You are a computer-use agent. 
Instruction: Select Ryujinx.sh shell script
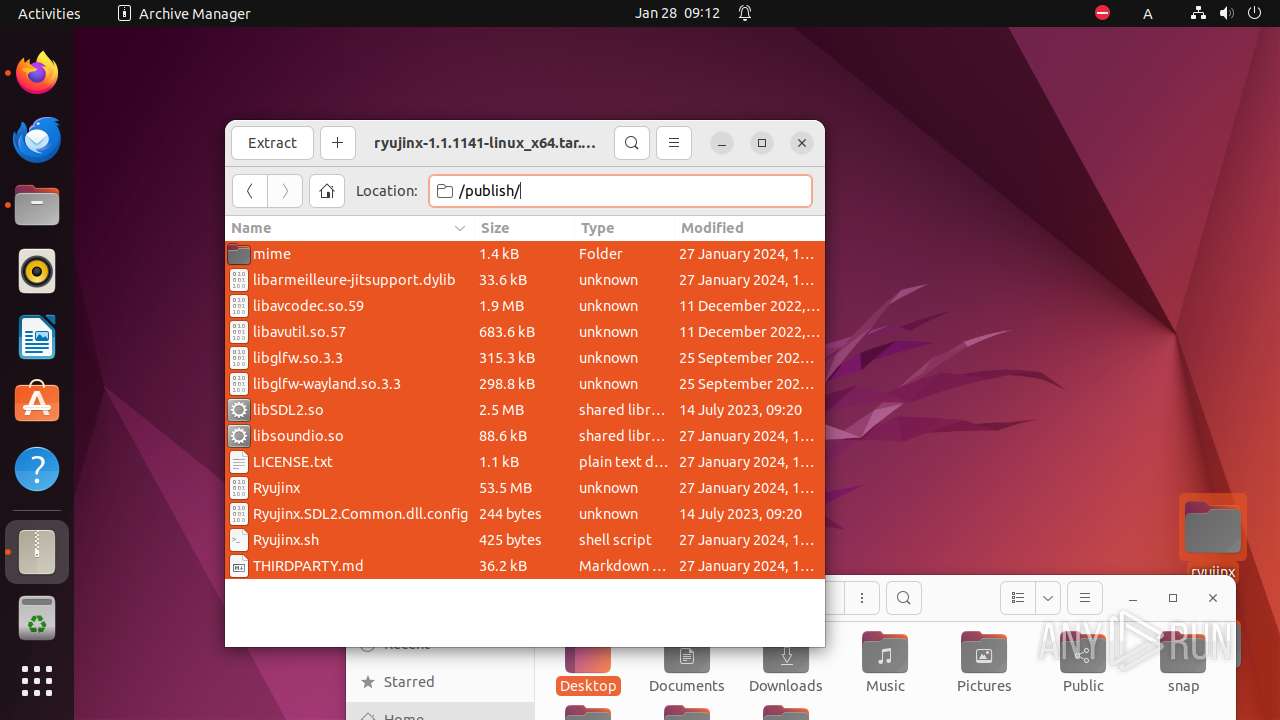pyautogui.click(x=525, y=540)
